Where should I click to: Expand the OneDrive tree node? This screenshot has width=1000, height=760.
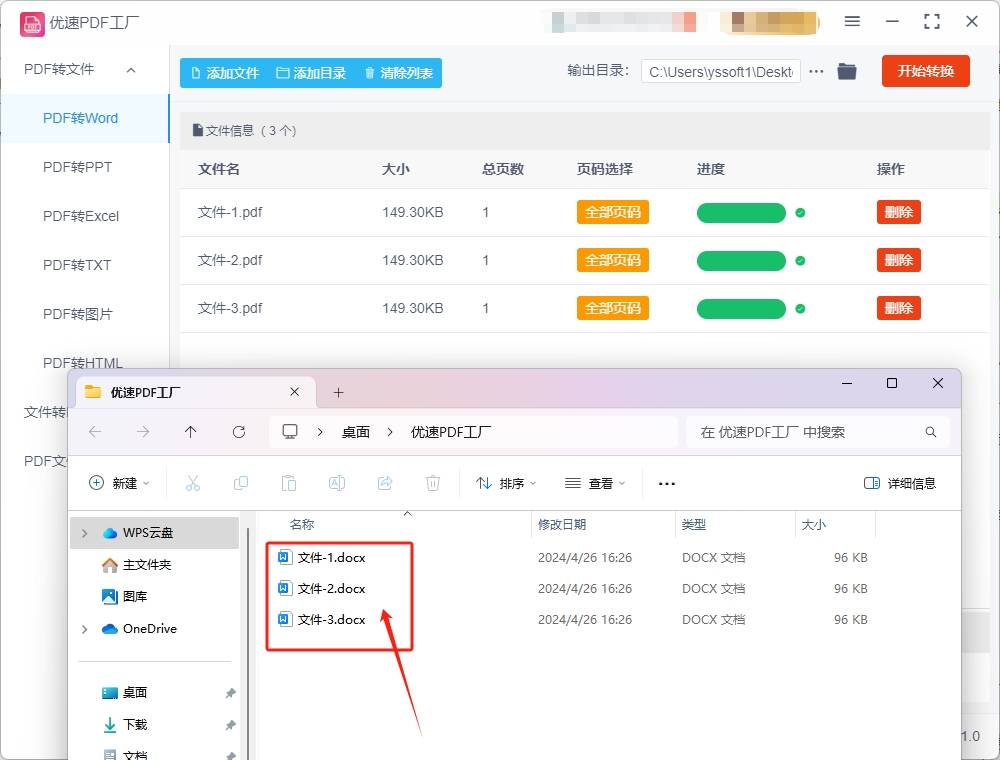[x=84, y=629]
